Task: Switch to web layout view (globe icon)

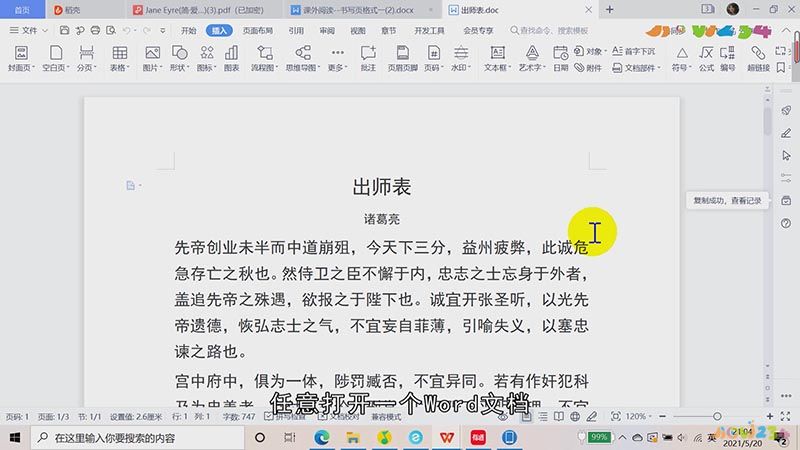Action: (x=575, y=417)
